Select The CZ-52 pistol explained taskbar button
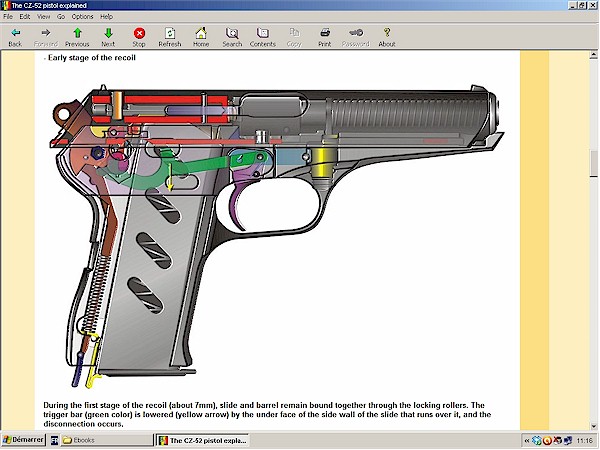The width and height of the screenshot is (600, 450). [x=203, y=440]
